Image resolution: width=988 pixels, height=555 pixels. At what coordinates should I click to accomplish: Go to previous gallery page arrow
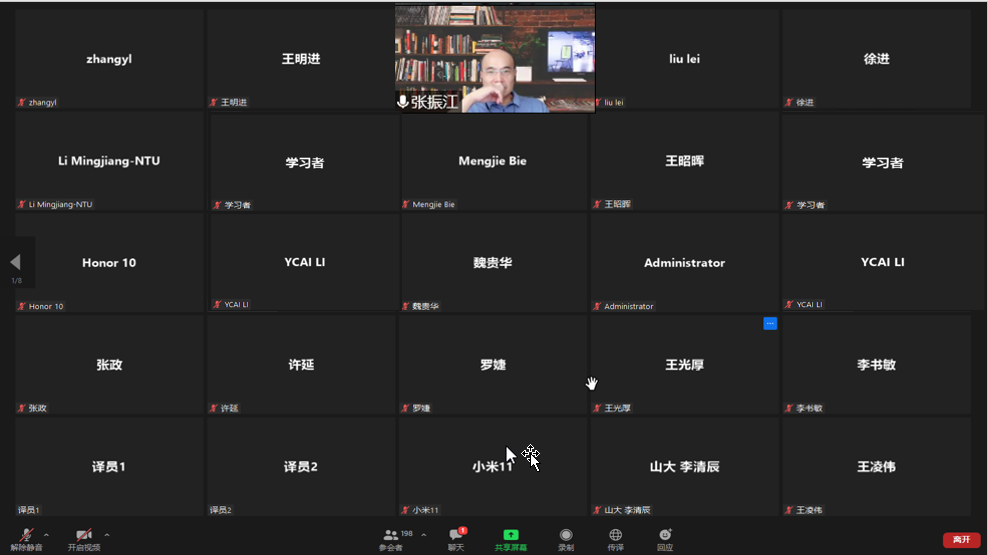pyautogui.click(x=16, y=262)
